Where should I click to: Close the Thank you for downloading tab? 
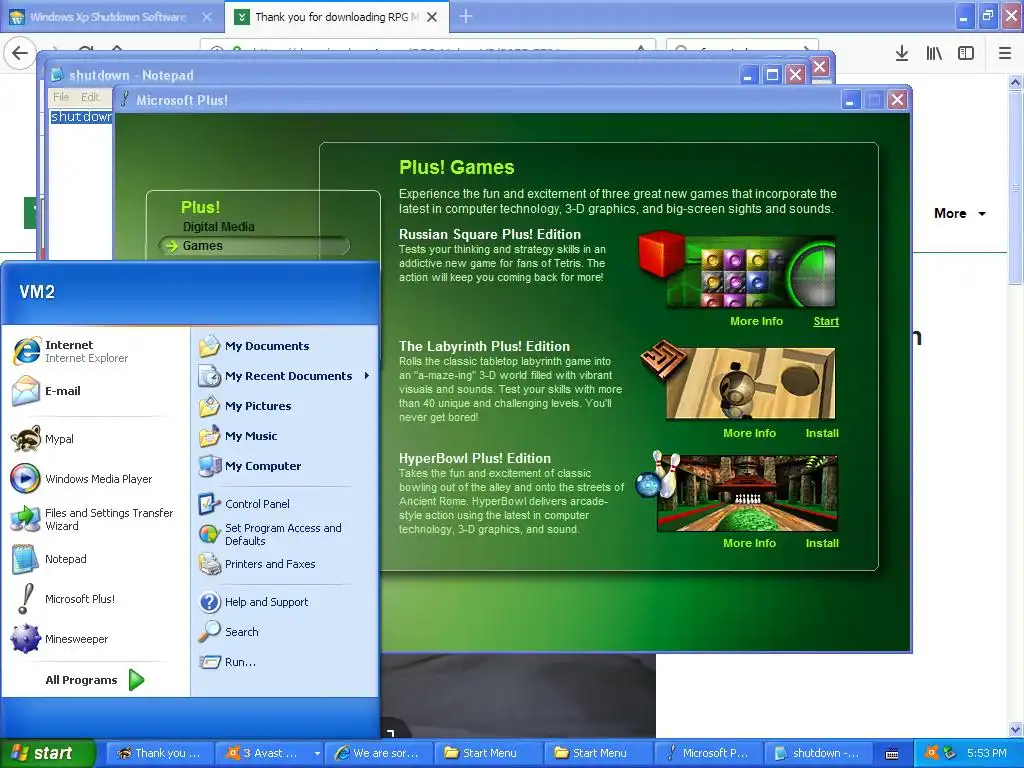[432, 17]
